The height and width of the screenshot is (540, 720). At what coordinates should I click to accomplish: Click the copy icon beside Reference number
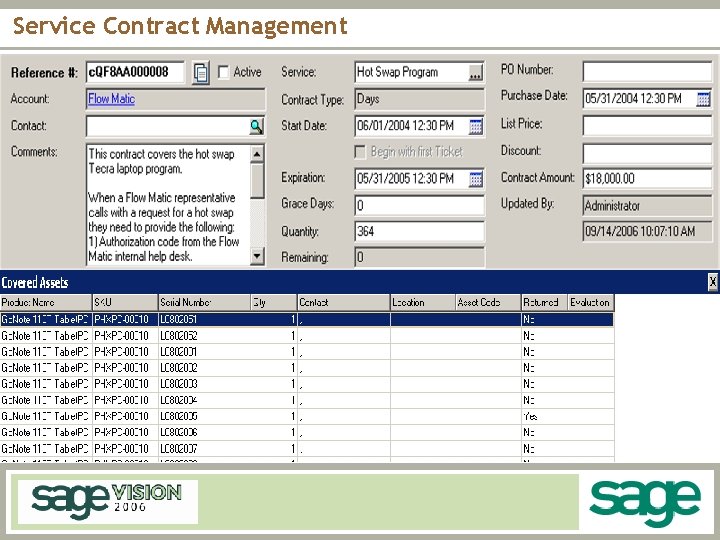point(201,73)
